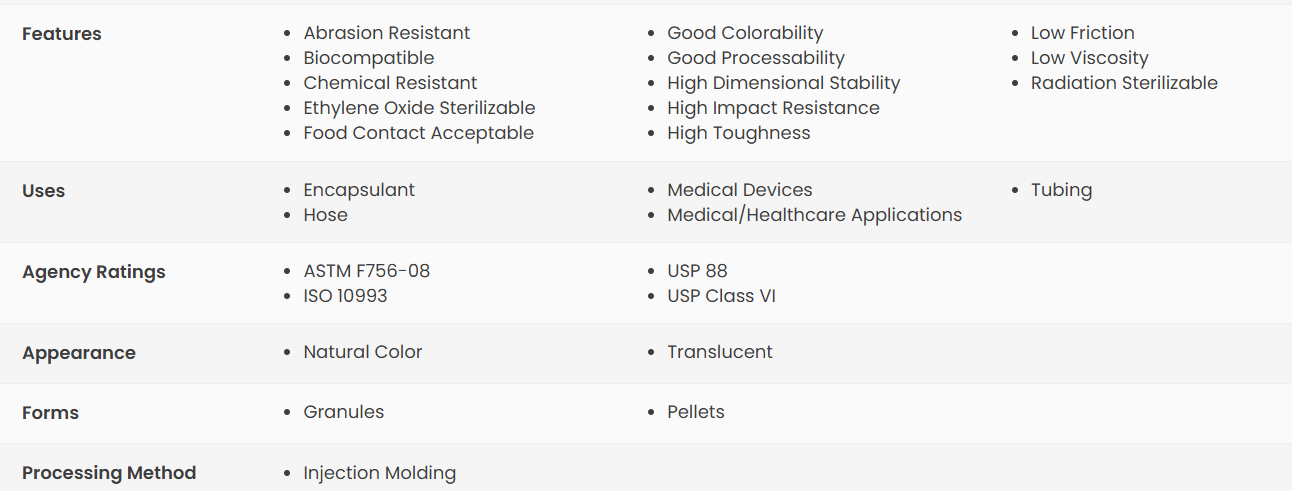The height and width of the screenshot is (491, 1292).
Task: Select Granules under Forms
Action: pos(343,412)
